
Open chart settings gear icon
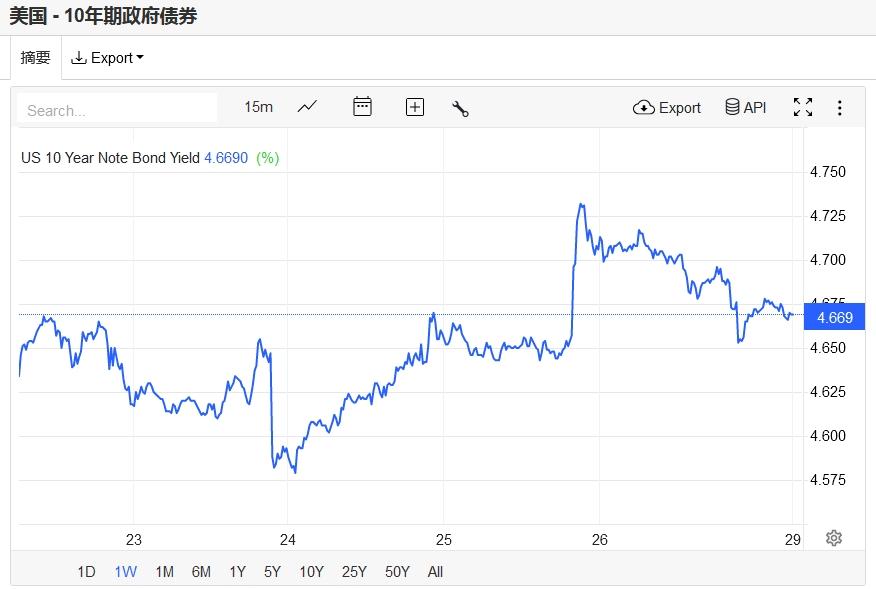[x=834, y=538]
